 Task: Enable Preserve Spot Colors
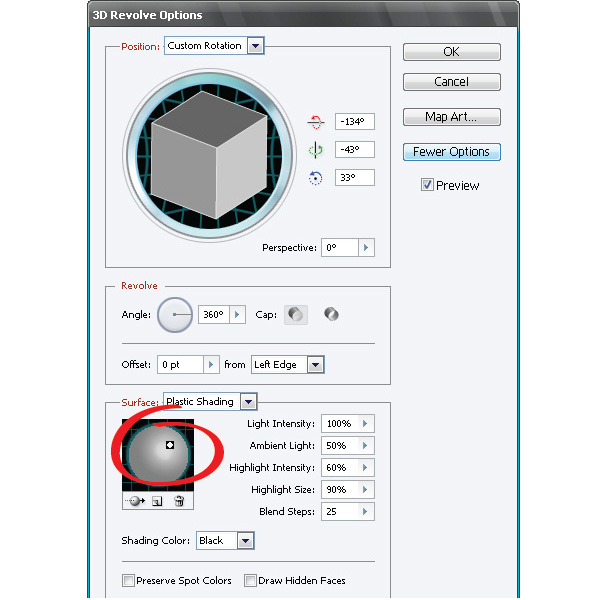coord(129,580)
